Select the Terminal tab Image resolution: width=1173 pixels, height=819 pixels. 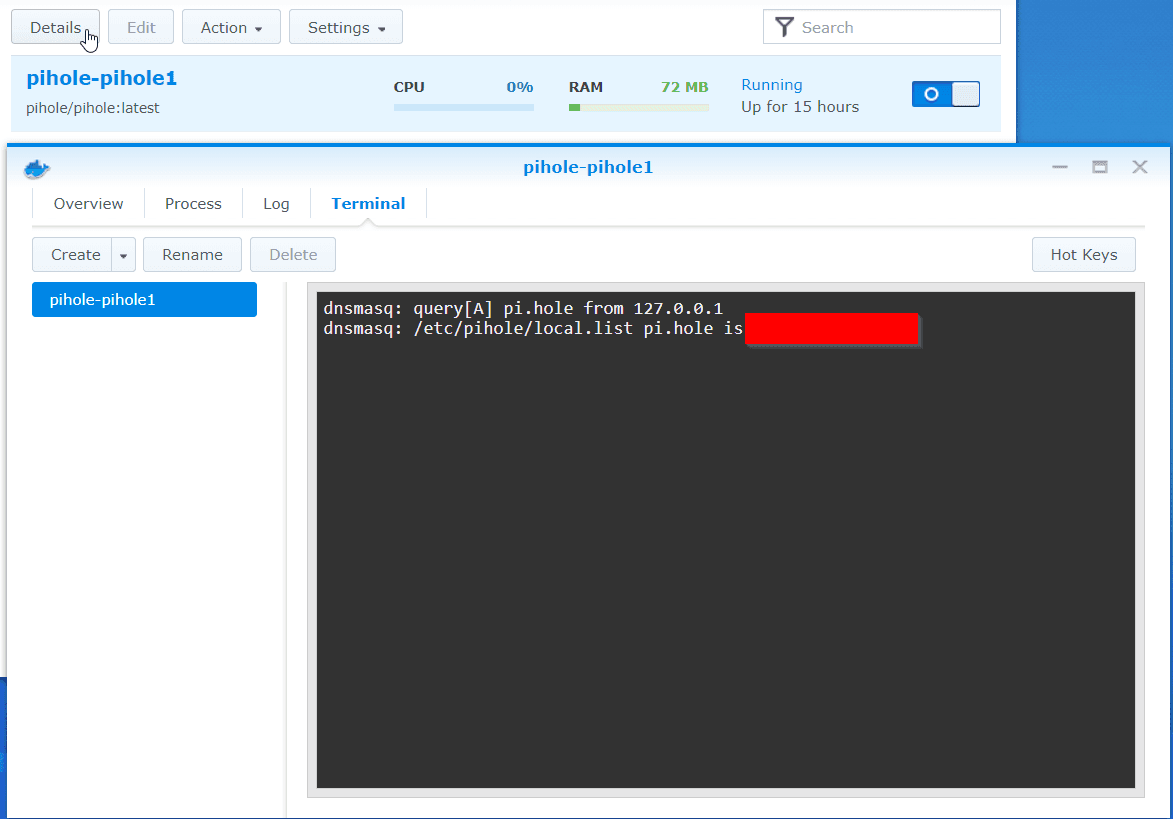click(x=368, y=203)
